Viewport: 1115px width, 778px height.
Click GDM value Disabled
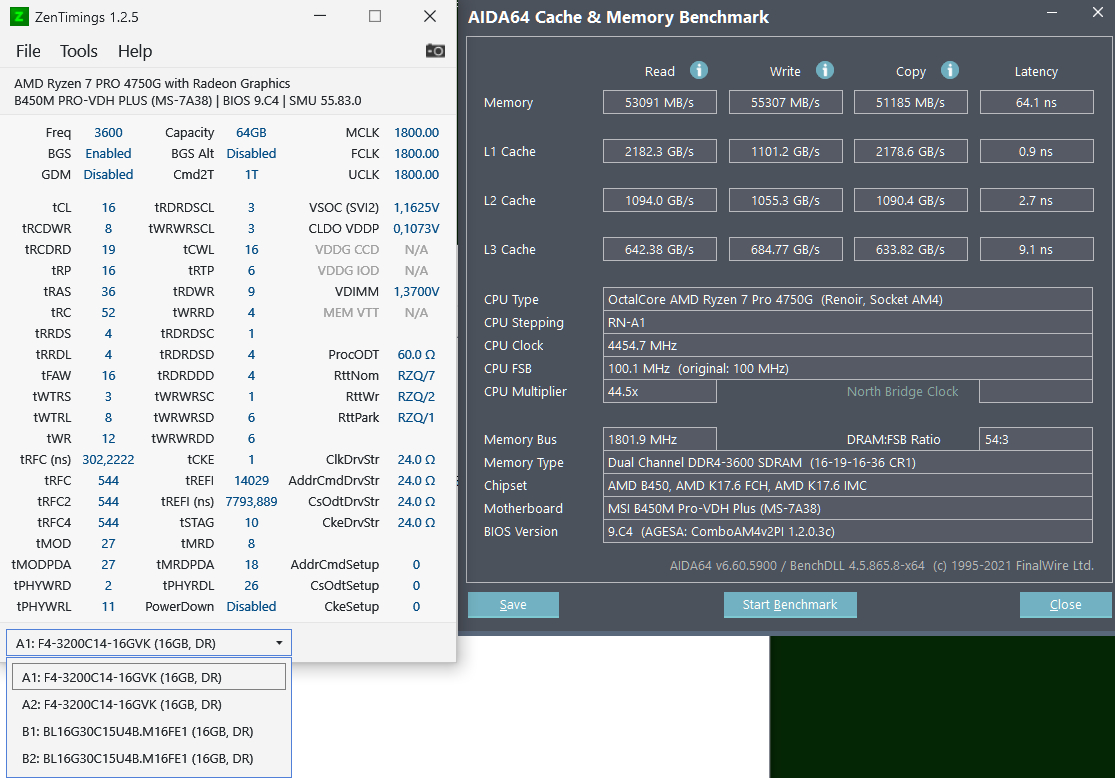point(108,174)
